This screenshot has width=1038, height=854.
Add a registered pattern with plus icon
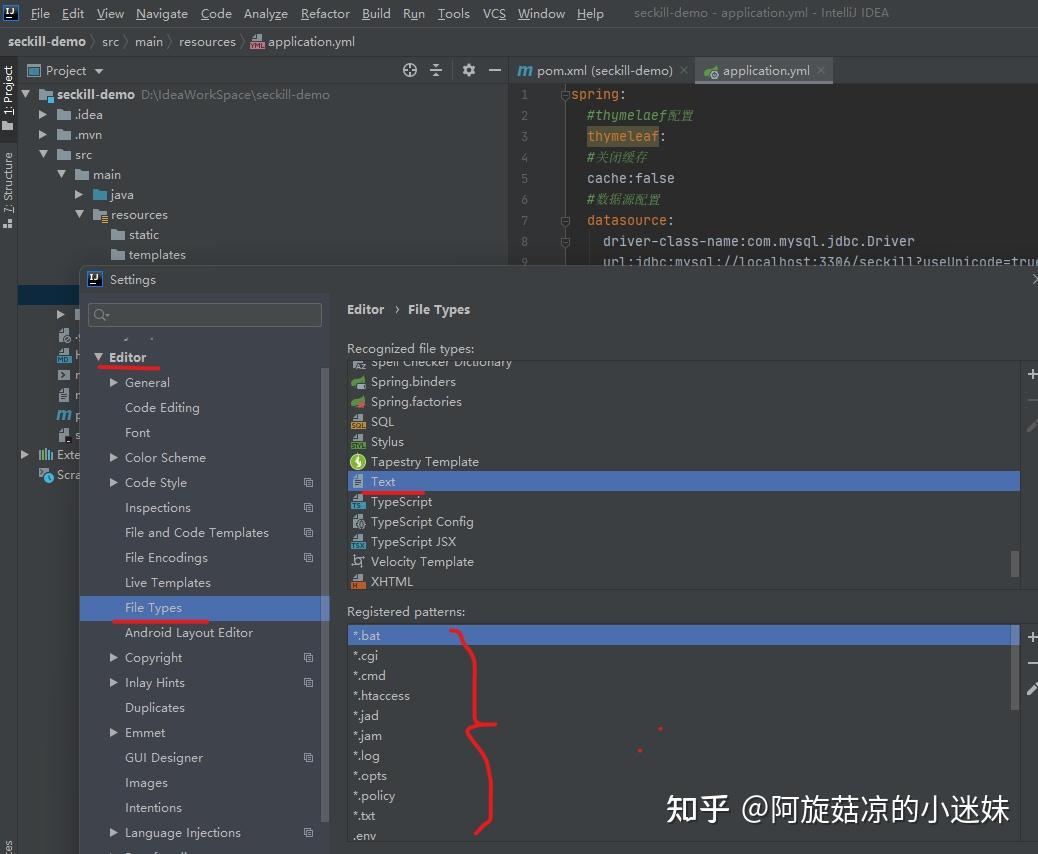pyautogui.click(x=1030, y=636)
